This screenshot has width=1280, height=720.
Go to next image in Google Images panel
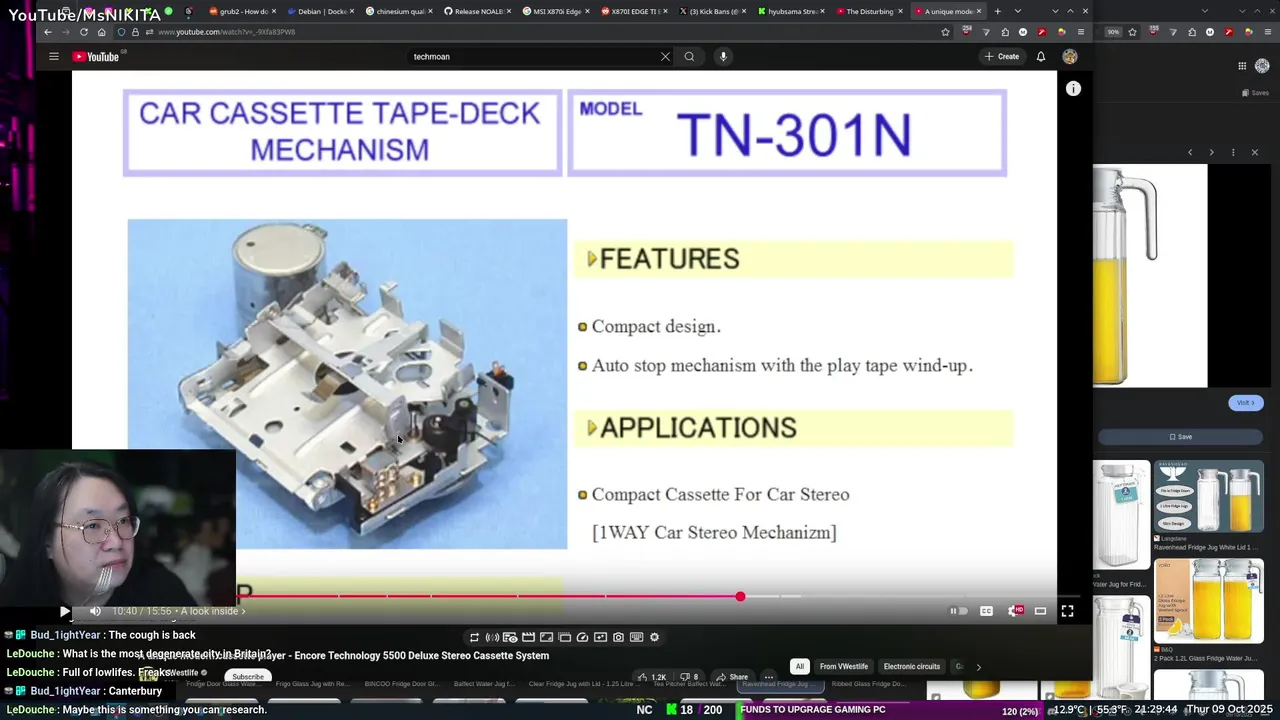click(1211, 152)
